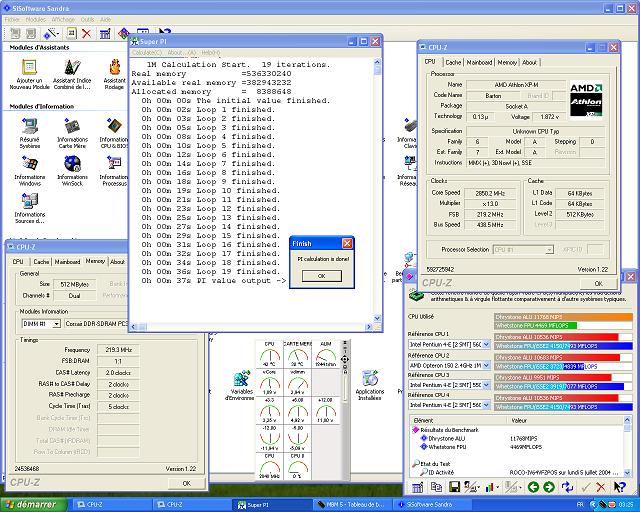The image size is (640, 512).
Task: Open the arrow beside the bar chart icon
Action: pos(498,488)
